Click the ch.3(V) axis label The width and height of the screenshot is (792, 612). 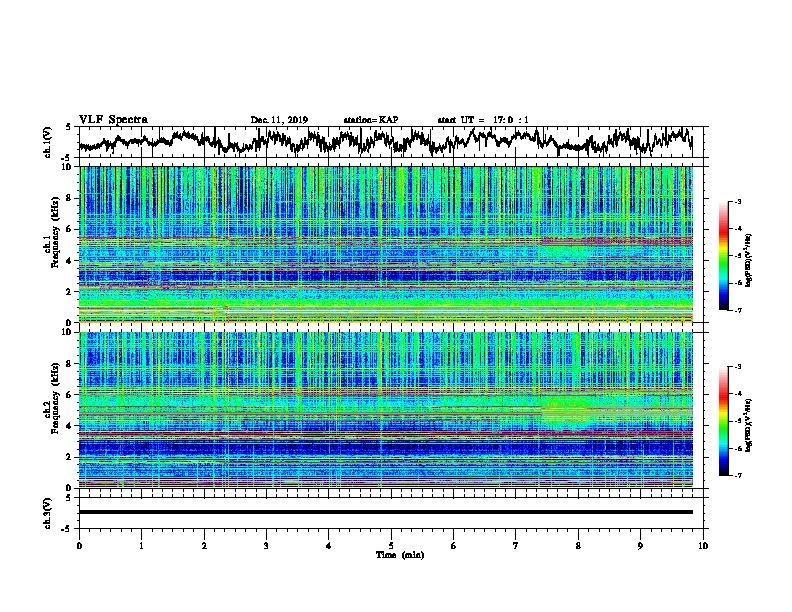tap(48, 513)
